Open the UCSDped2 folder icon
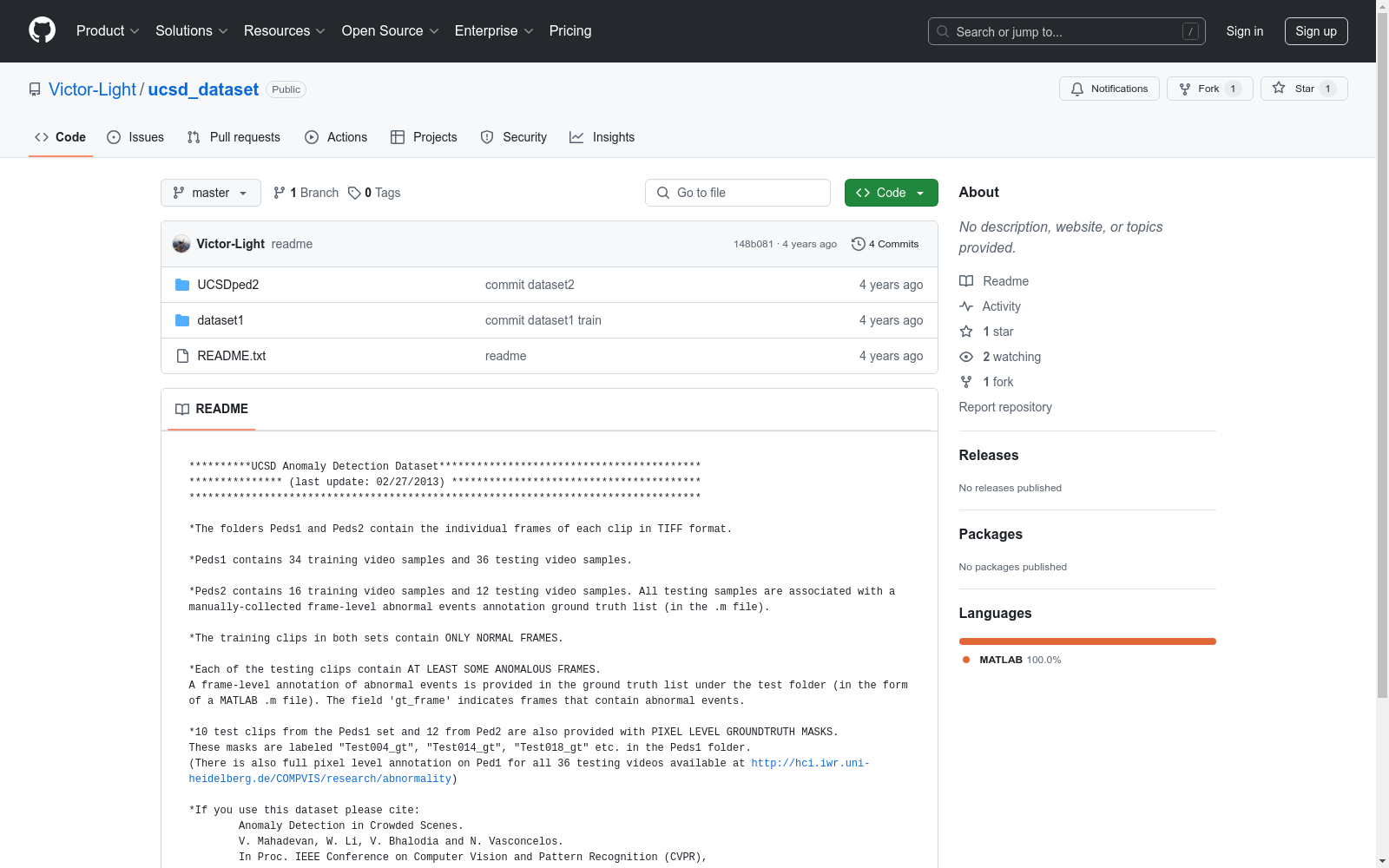The height and width of the screenshot is (868, 1389). (182, 285)
